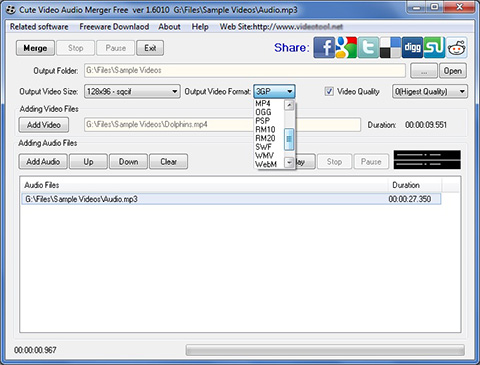Share on Reddit via the alien icon
This screenshot has width=480, height=365.
click(456, 48)
